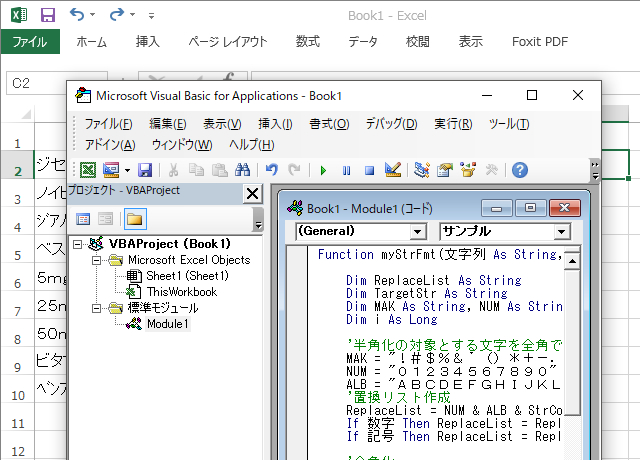Run the macro with the green play button

click(x=323, y=170)
